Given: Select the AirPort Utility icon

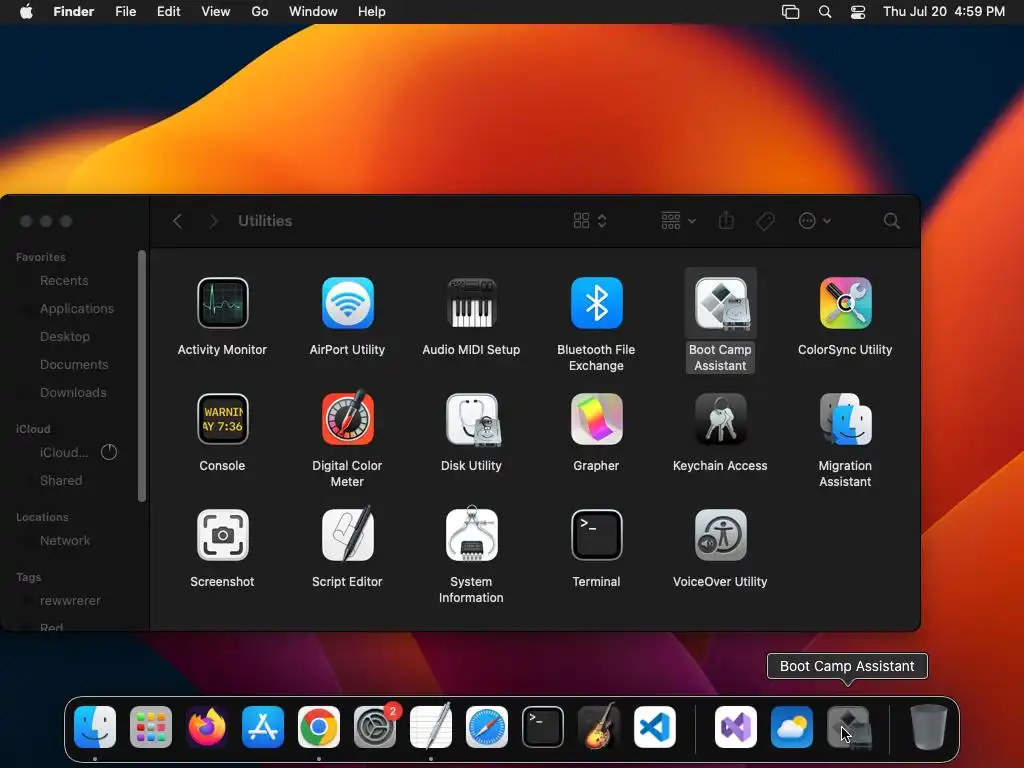Looking at the screenshot, I should pyautogui.click(x=347, y=302).
